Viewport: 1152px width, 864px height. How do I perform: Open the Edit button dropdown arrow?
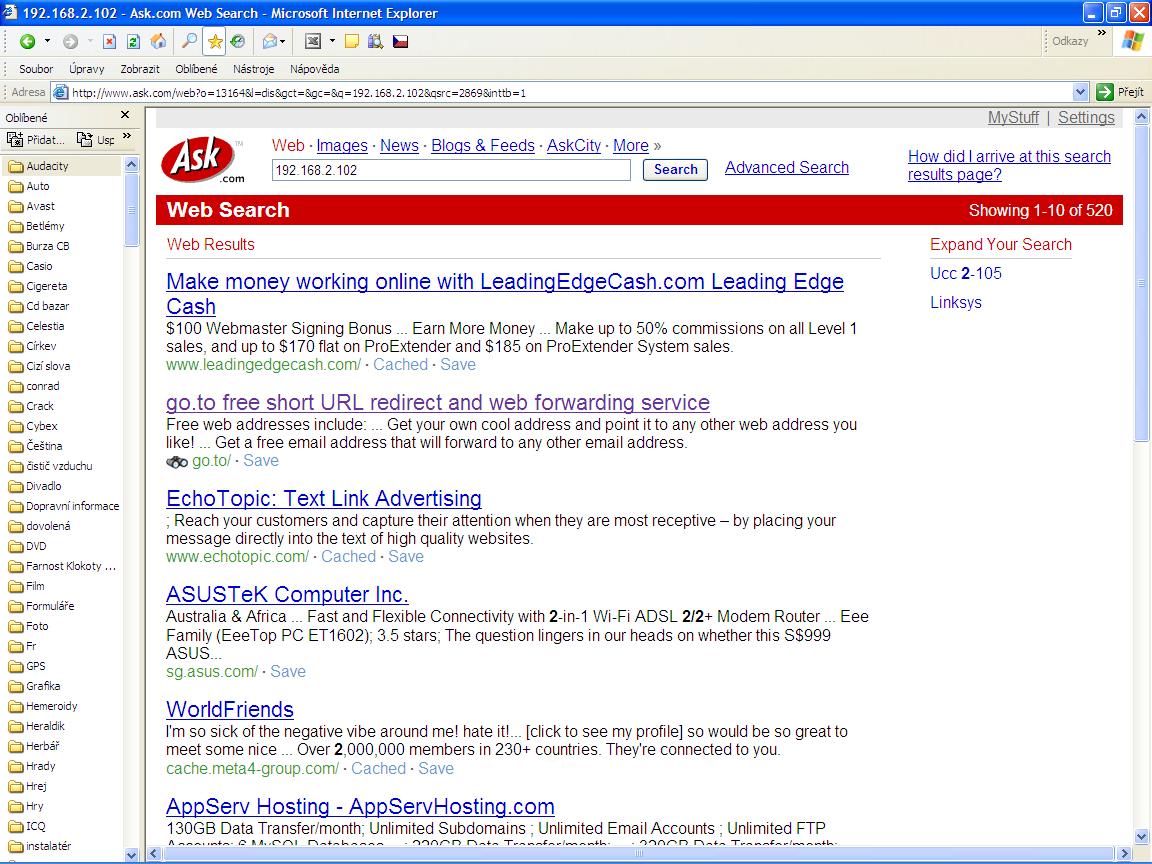point(332,42)
